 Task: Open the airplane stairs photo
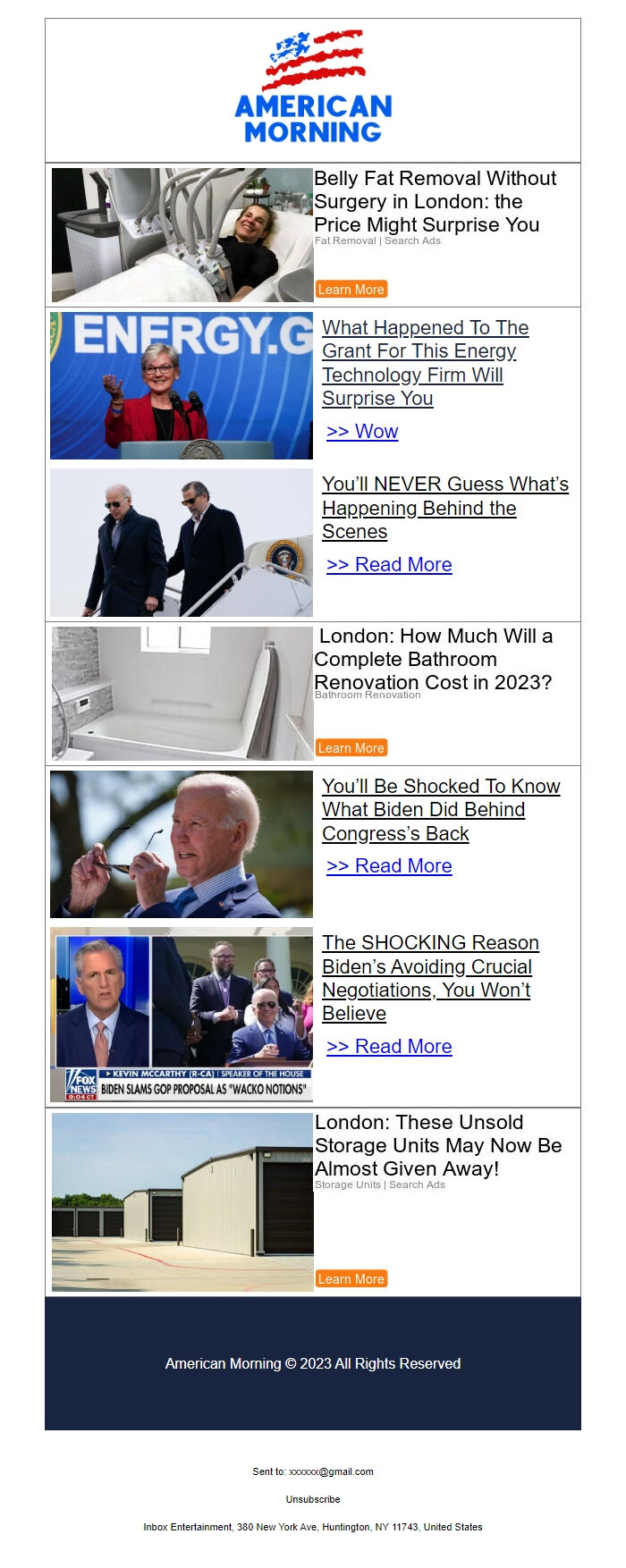tap(182, 543)
